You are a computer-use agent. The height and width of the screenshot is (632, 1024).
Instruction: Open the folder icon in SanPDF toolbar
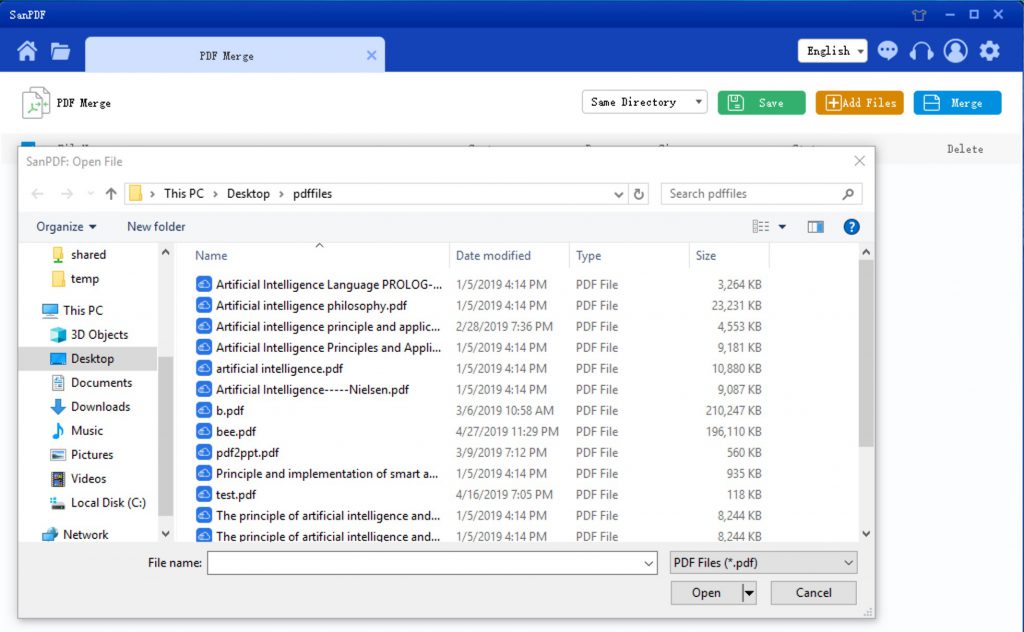pyautogui.click(x=61, y=51)
